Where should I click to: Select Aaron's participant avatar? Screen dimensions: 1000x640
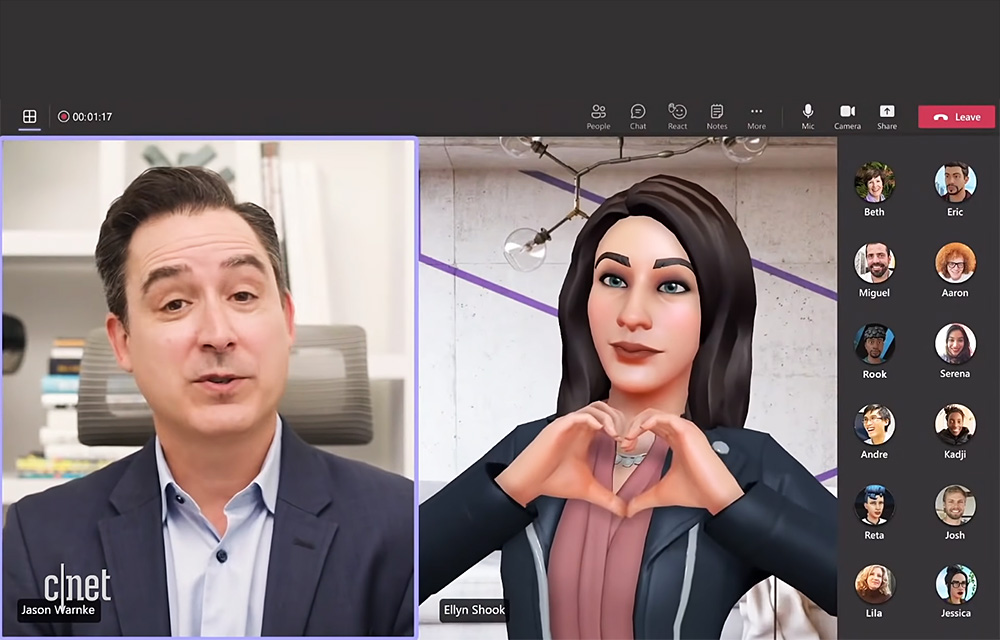pyautogui.click(x=955, y=263)
